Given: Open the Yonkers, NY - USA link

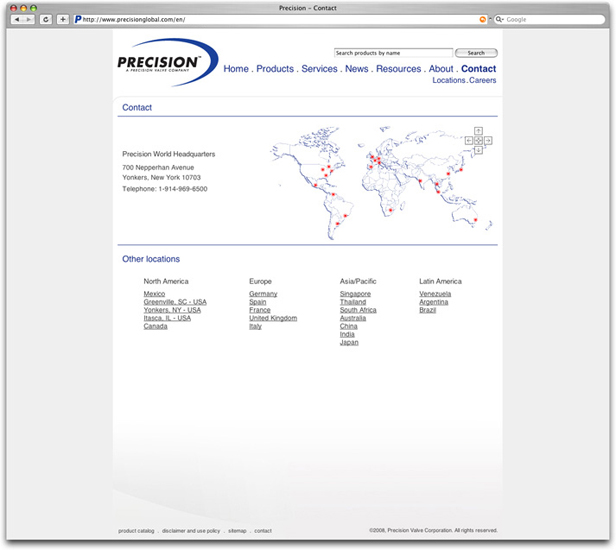Looking at the screenshot, I should click(x=172, y=310).
